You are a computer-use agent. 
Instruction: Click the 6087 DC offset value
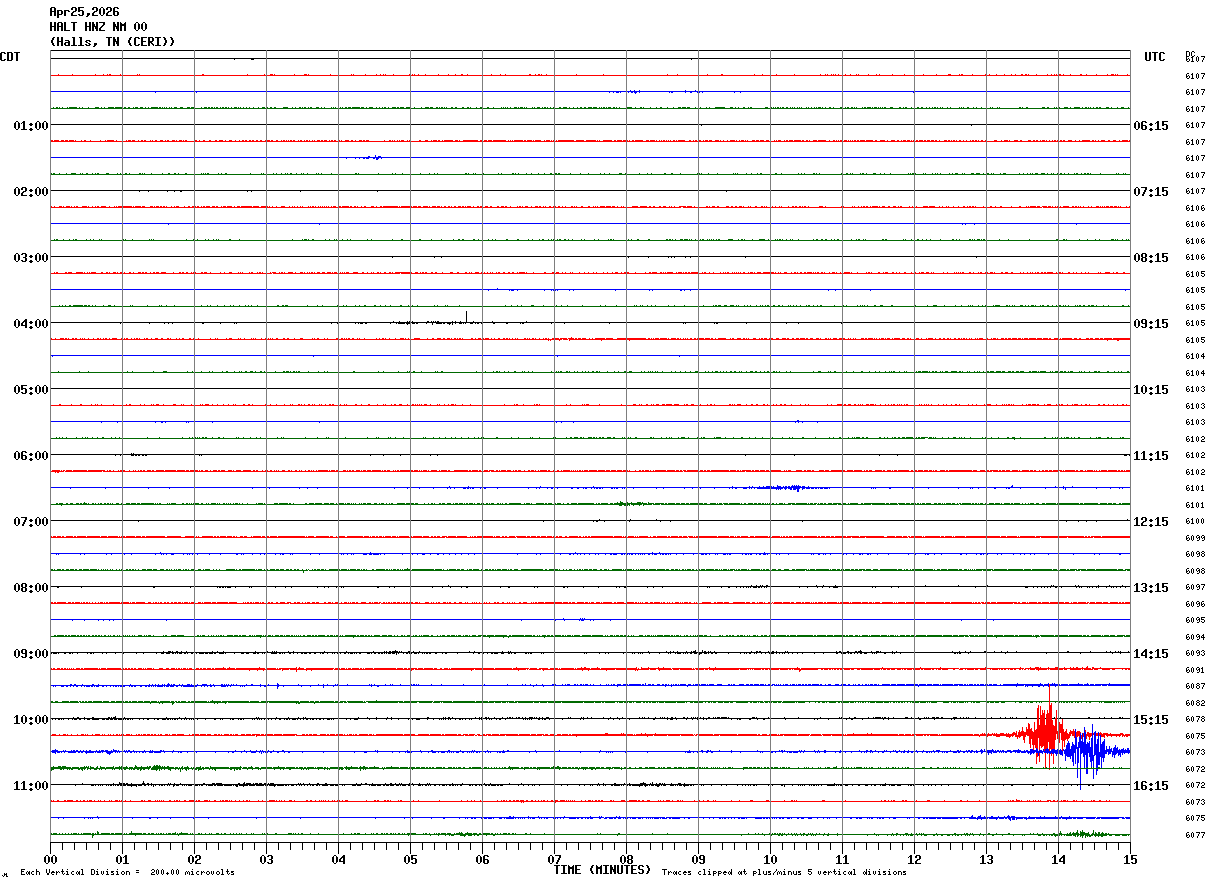coord(1194,687)
